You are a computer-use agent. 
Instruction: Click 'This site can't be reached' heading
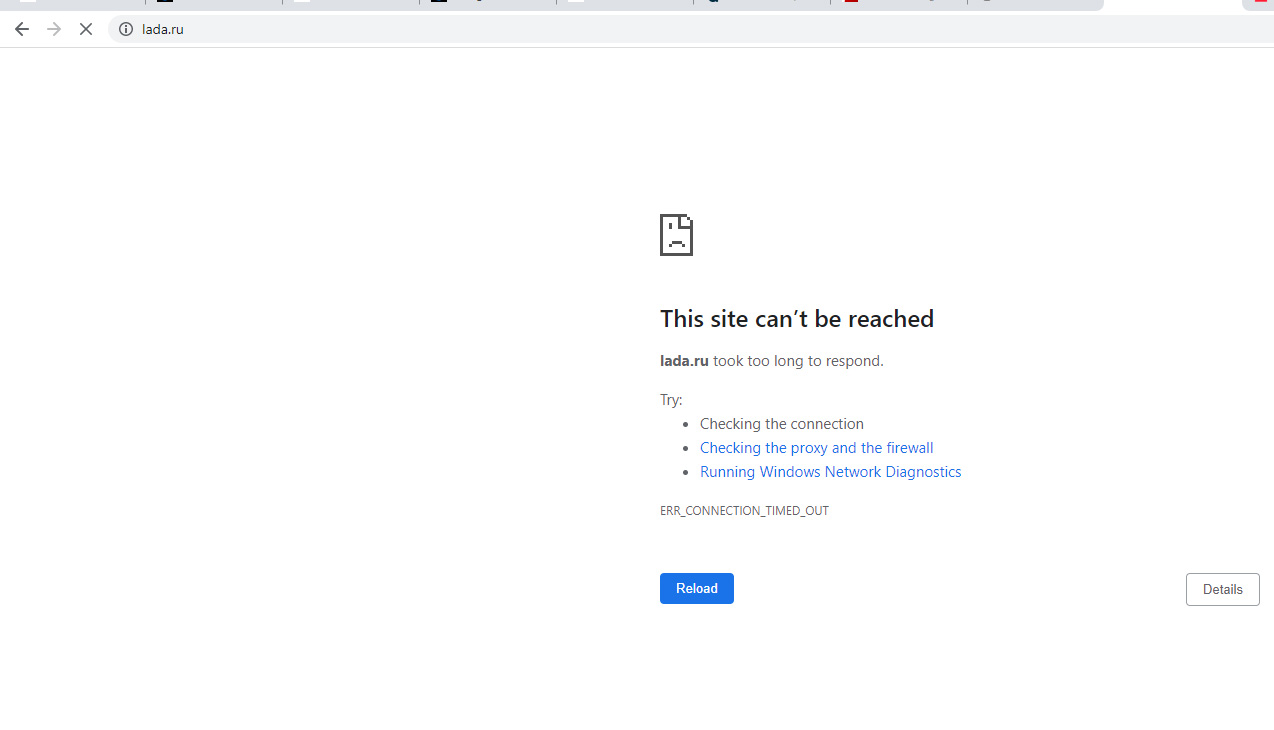tap(796, 319)
